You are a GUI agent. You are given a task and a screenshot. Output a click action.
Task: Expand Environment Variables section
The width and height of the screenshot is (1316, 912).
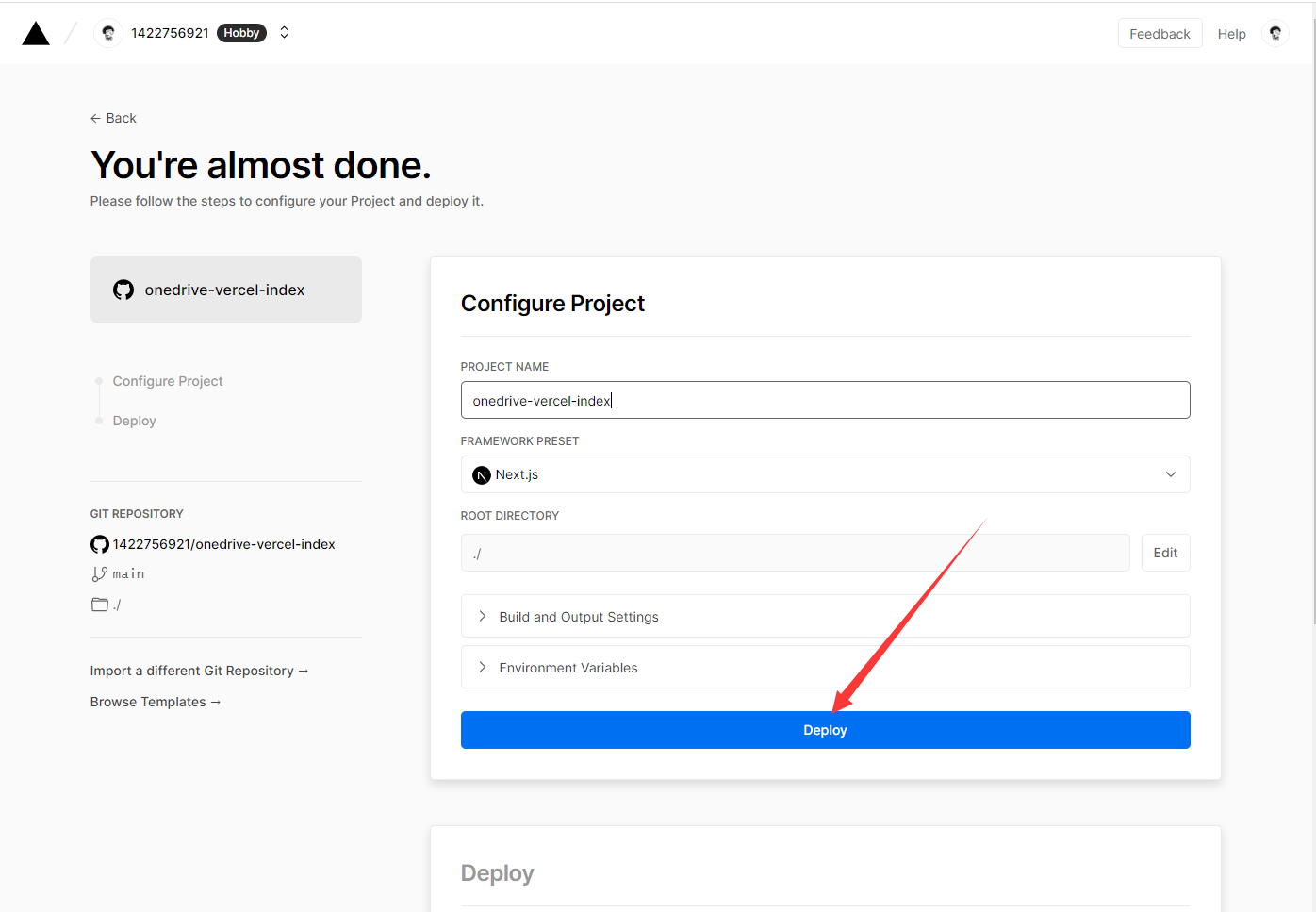[825, 667]
